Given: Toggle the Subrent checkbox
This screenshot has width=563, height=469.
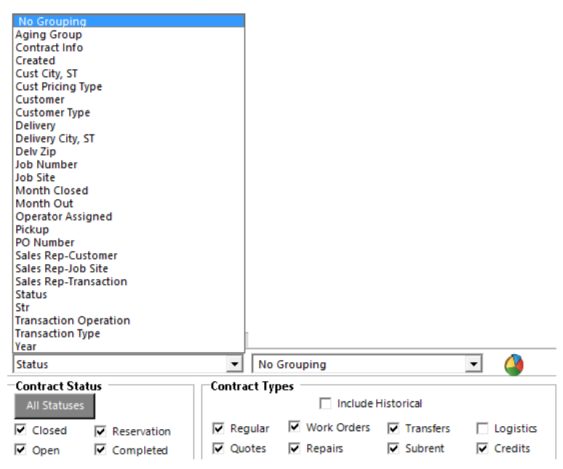Looking at the screenshot, I should [x=393, y=448].
